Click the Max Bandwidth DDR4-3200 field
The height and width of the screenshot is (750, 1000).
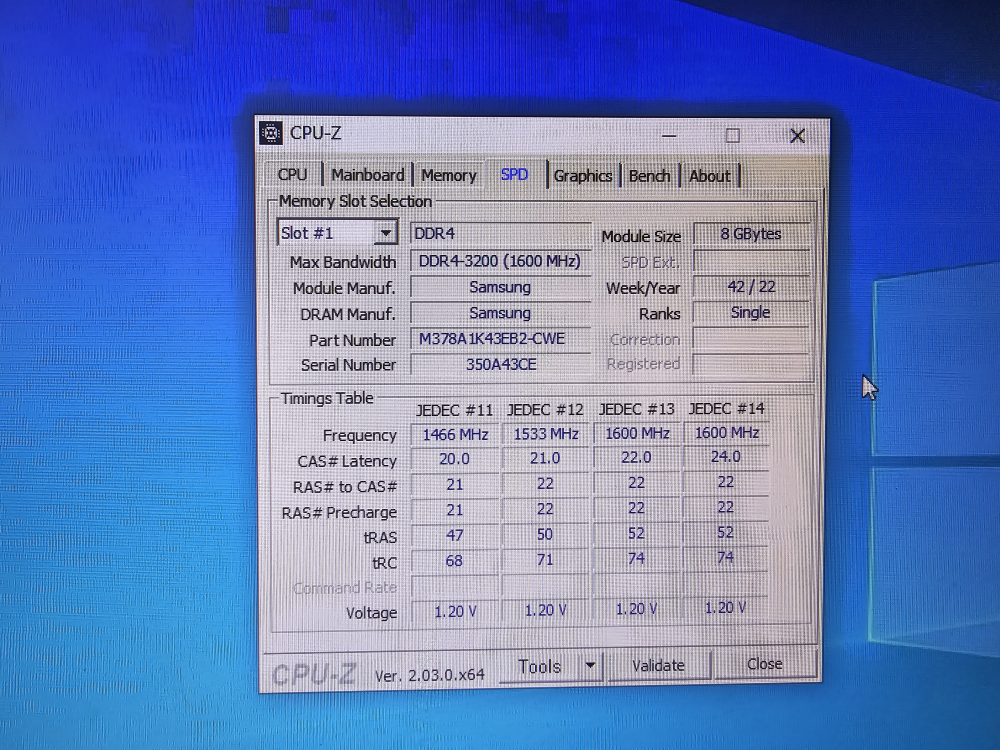click(x=500, y=261)
